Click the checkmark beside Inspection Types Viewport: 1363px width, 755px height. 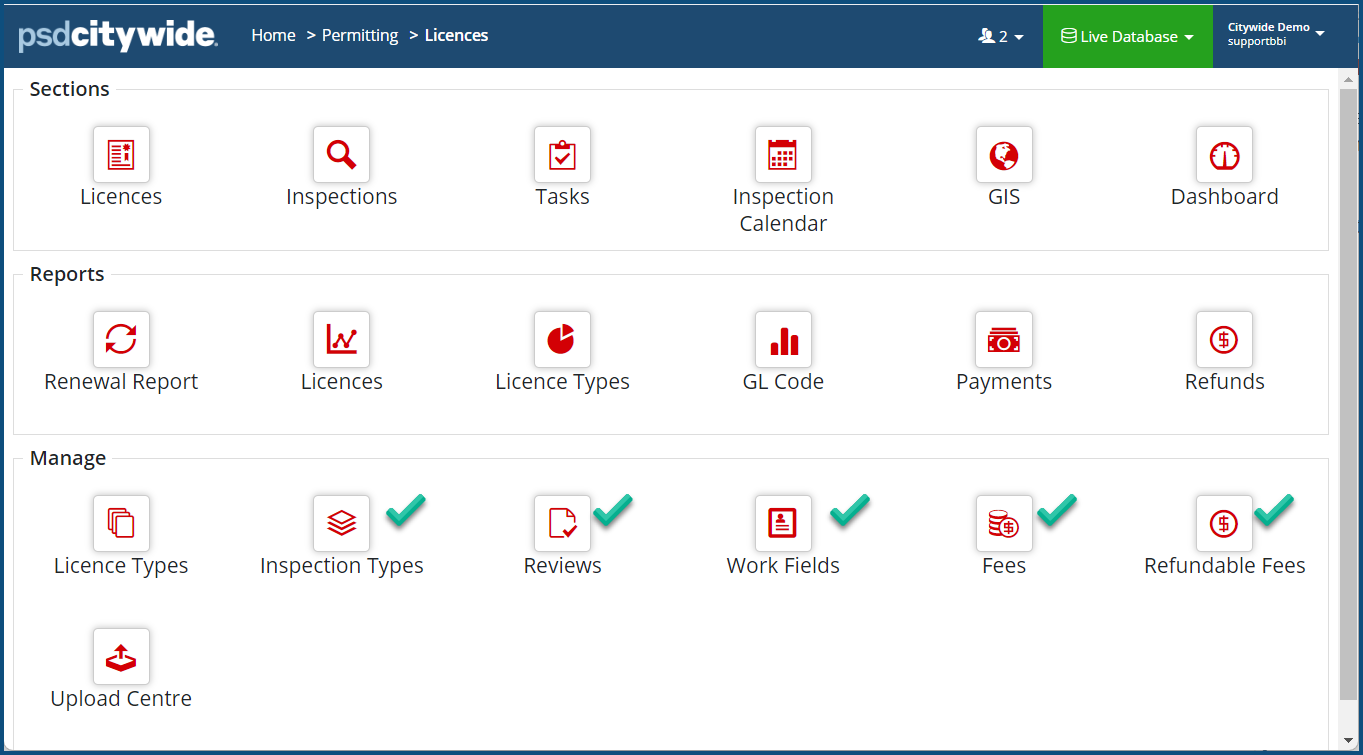pyautogui.click(x=406, y=510)
